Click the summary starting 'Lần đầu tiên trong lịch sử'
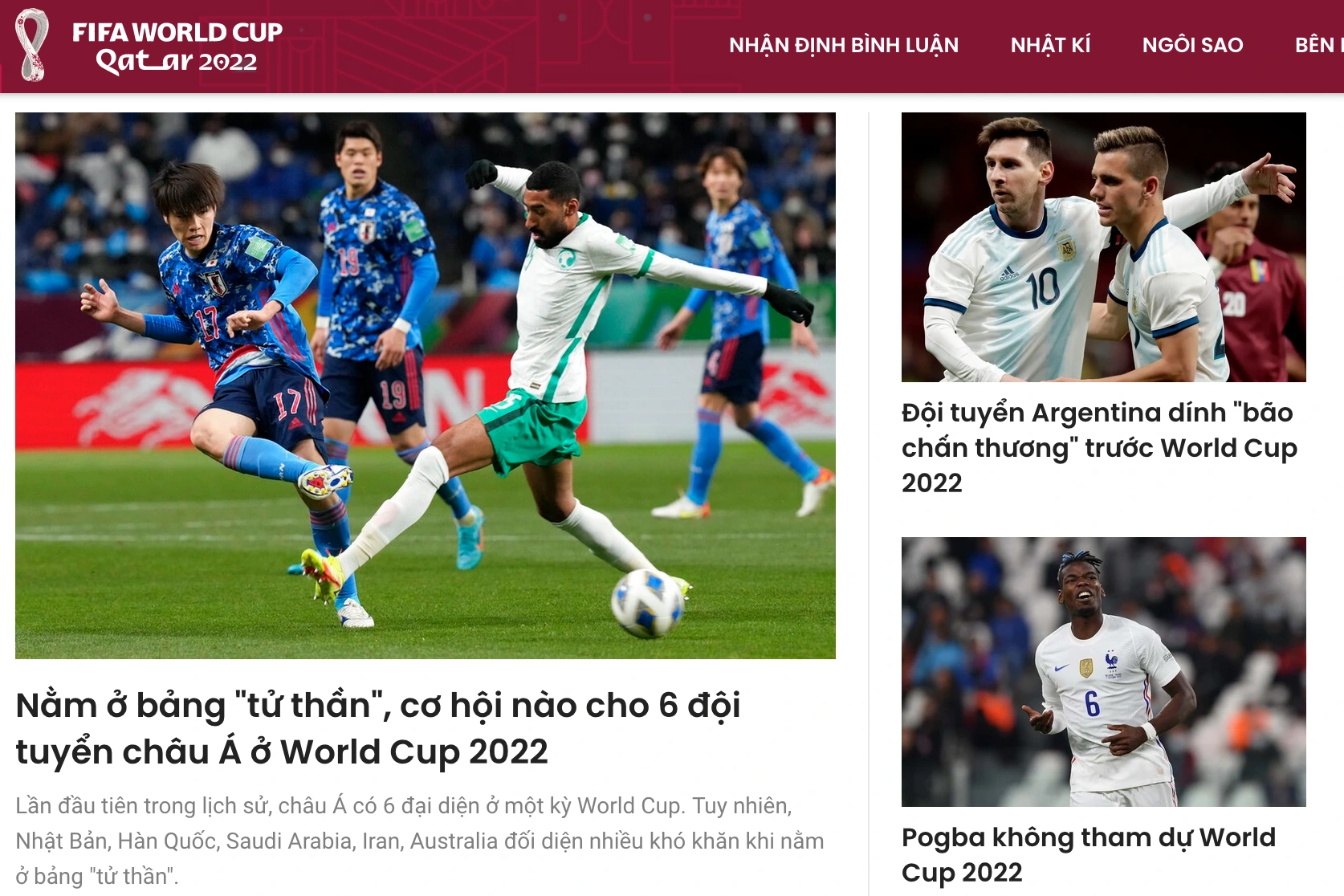Image resolution: width=1344 pixels, height=896 pixels. coord(420,841)
